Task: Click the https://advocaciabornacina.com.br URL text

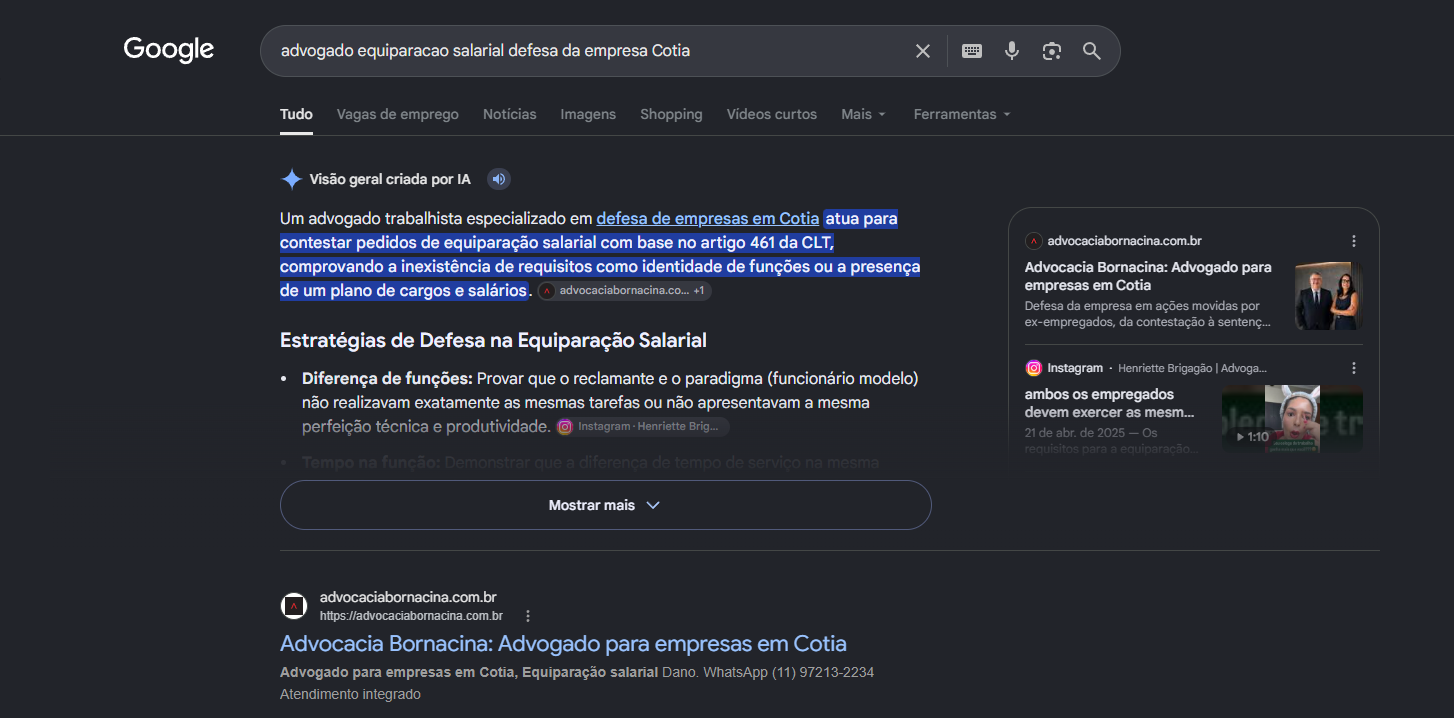Action: 411,616
